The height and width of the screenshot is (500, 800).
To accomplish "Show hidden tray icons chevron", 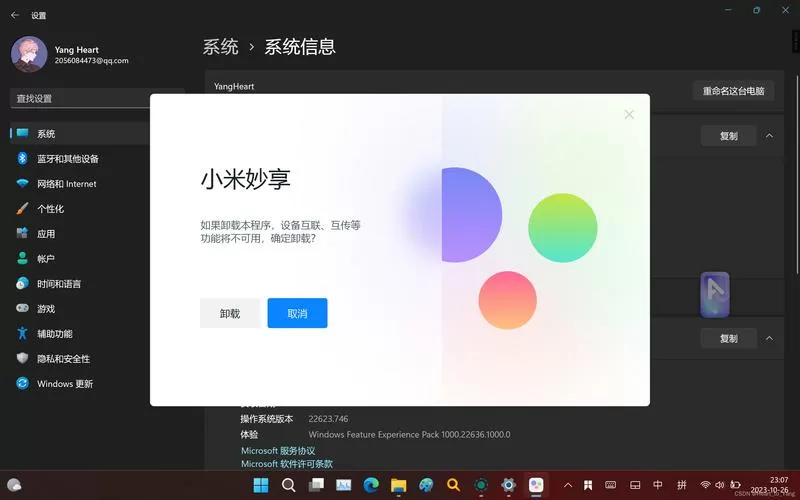I will pos(568,485).
